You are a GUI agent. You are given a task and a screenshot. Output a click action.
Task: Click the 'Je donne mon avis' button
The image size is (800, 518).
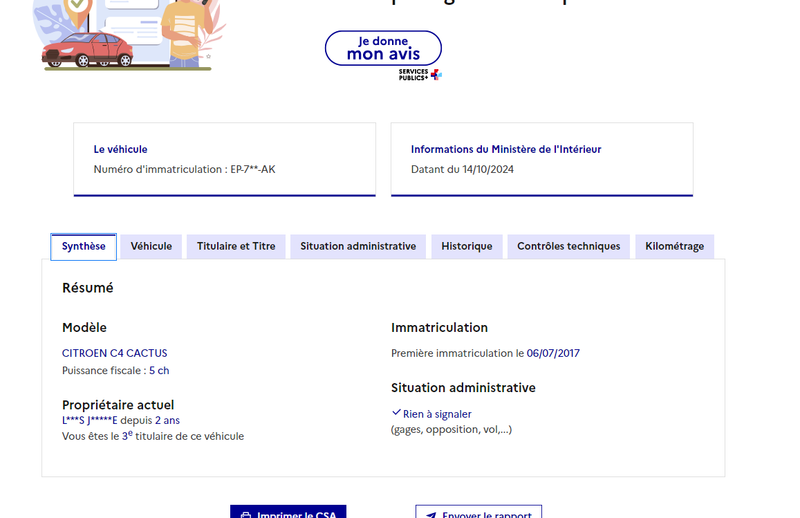[383, 48]
